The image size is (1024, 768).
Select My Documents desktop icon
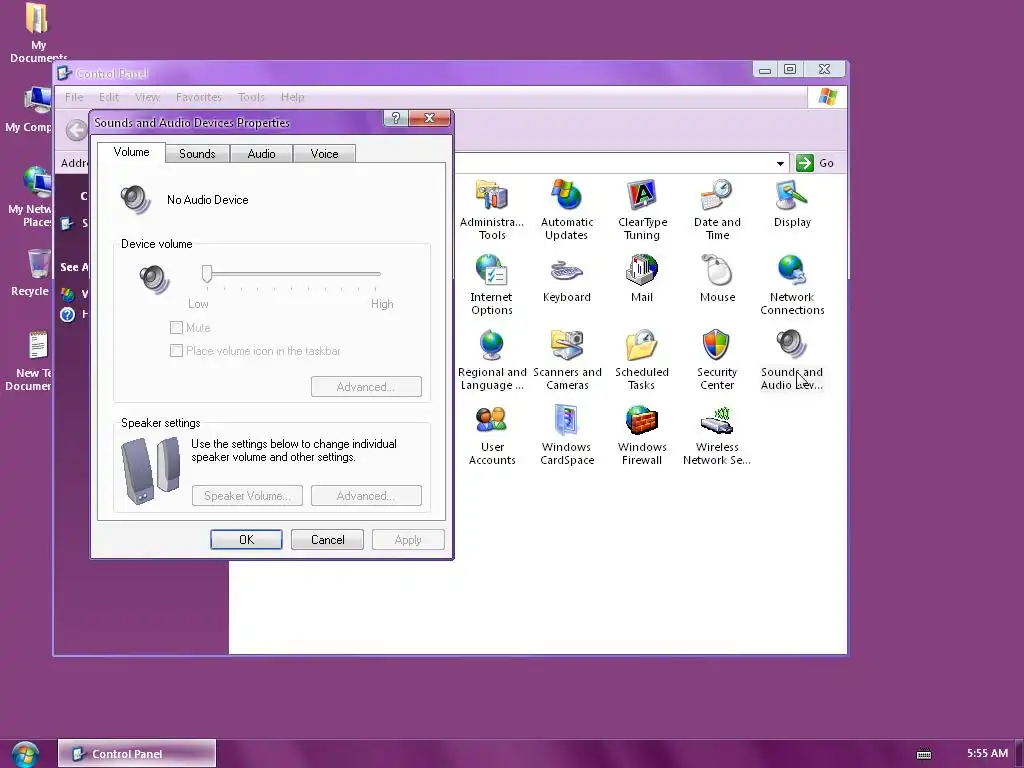coord(37,33)
